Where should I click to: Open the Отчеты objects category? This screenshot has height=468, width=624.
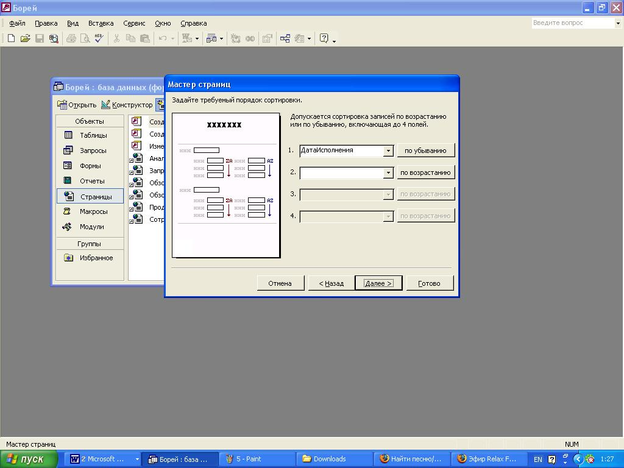pyautogui.click(x=92, y=181)
